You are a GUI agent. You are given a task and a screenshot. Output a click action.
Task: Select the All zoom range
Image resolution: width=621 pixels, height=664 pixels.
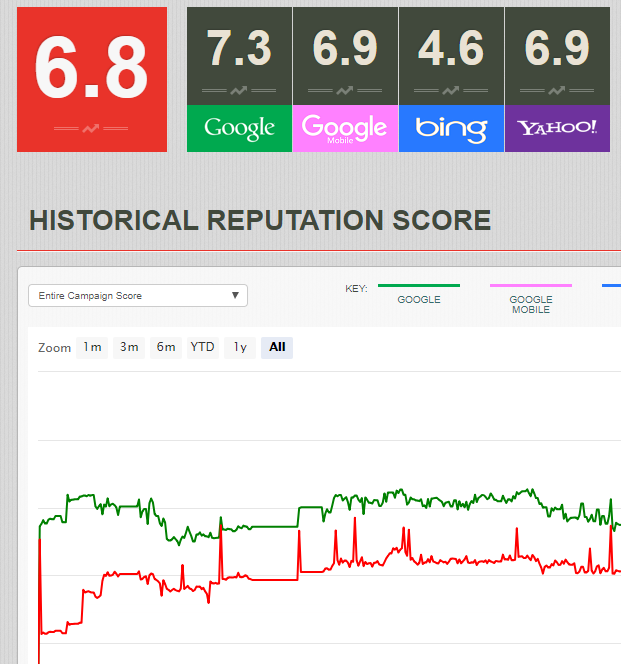277,347
